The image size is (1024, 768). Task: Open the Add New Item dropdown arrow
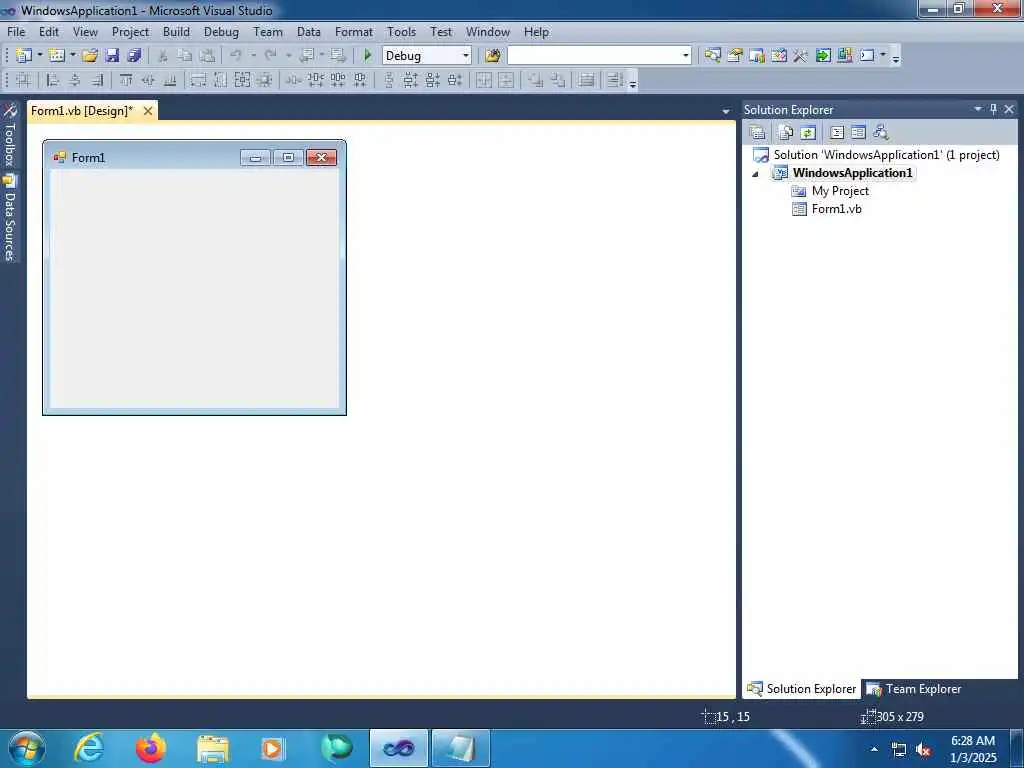click(x=72, y=56)
